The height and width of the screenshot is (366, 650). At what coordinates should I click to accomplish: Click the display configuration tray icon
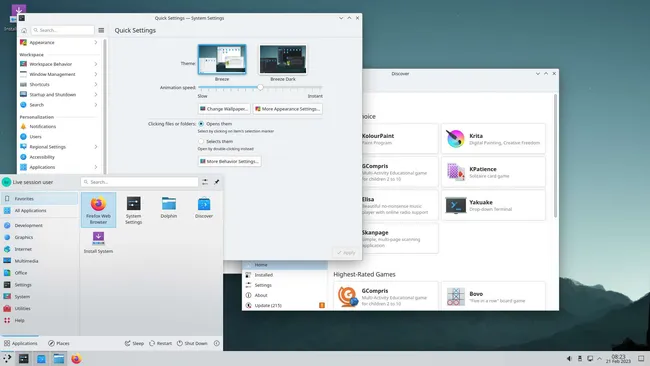pyautogui.click(x=589, y=359)
